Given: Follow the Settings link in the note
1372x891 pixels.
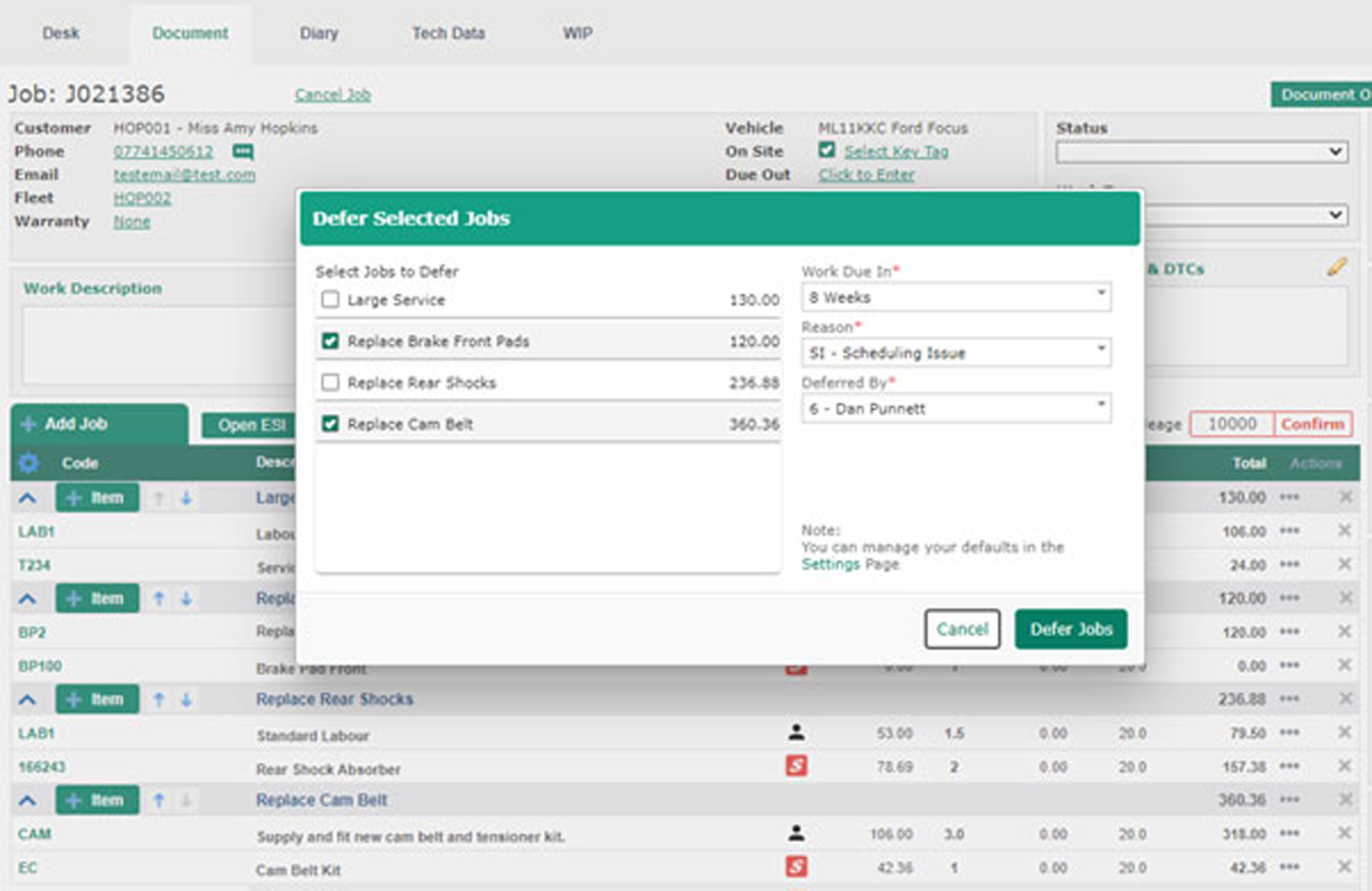Looking at the screenshot, I should pos(830,564).
